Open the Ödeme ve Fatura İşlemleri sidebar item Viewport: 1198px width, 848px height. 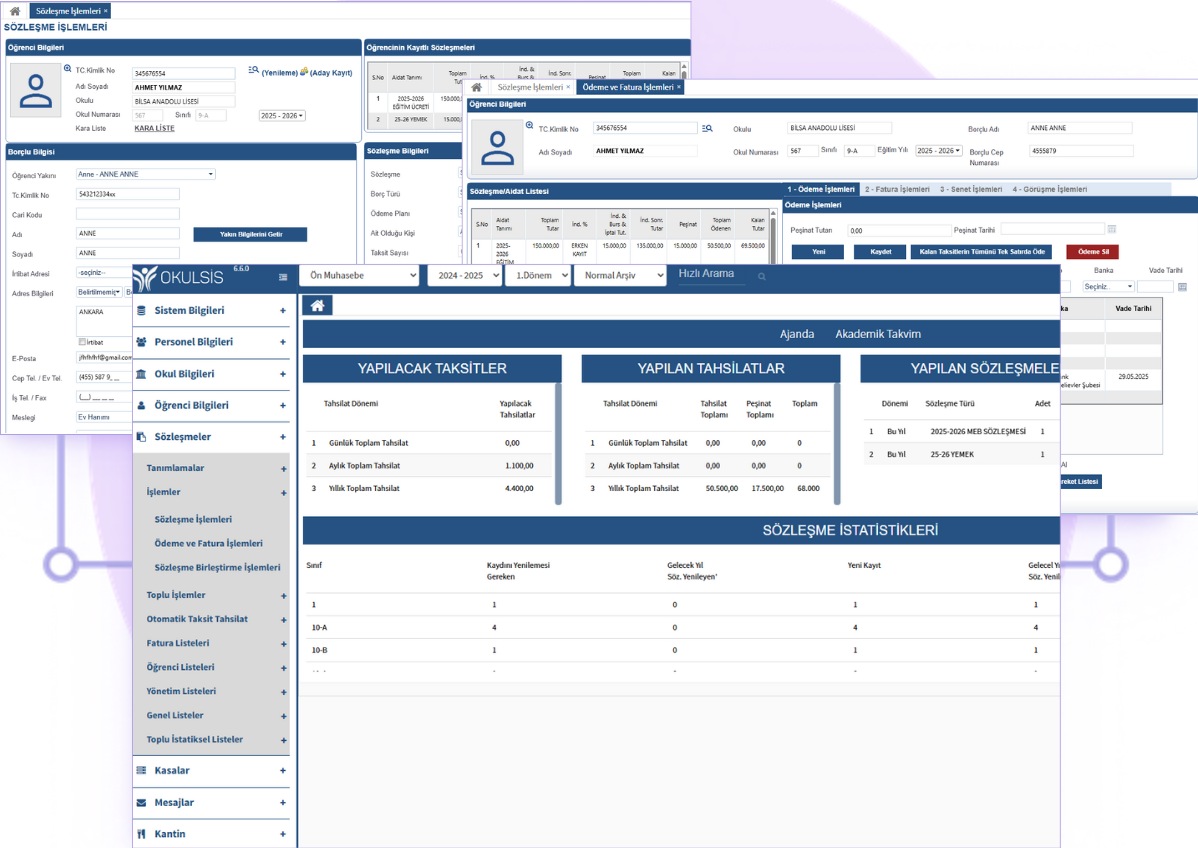click(x=208, y=543)
